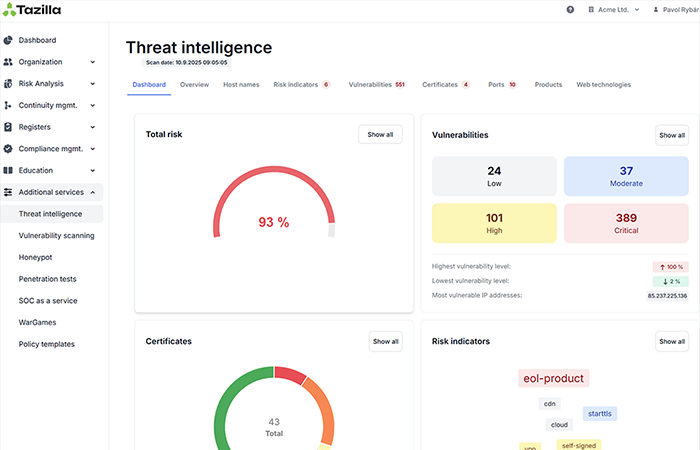Collapse the Additional services chevron
Viewport: 700px width, 450px height.
pos(93,192)
